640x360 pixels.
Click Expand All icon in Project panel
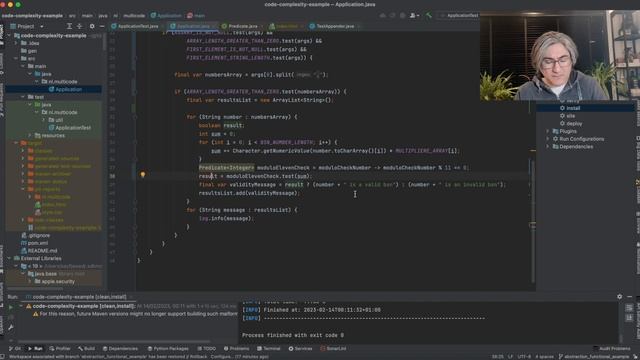pos(69,26)
